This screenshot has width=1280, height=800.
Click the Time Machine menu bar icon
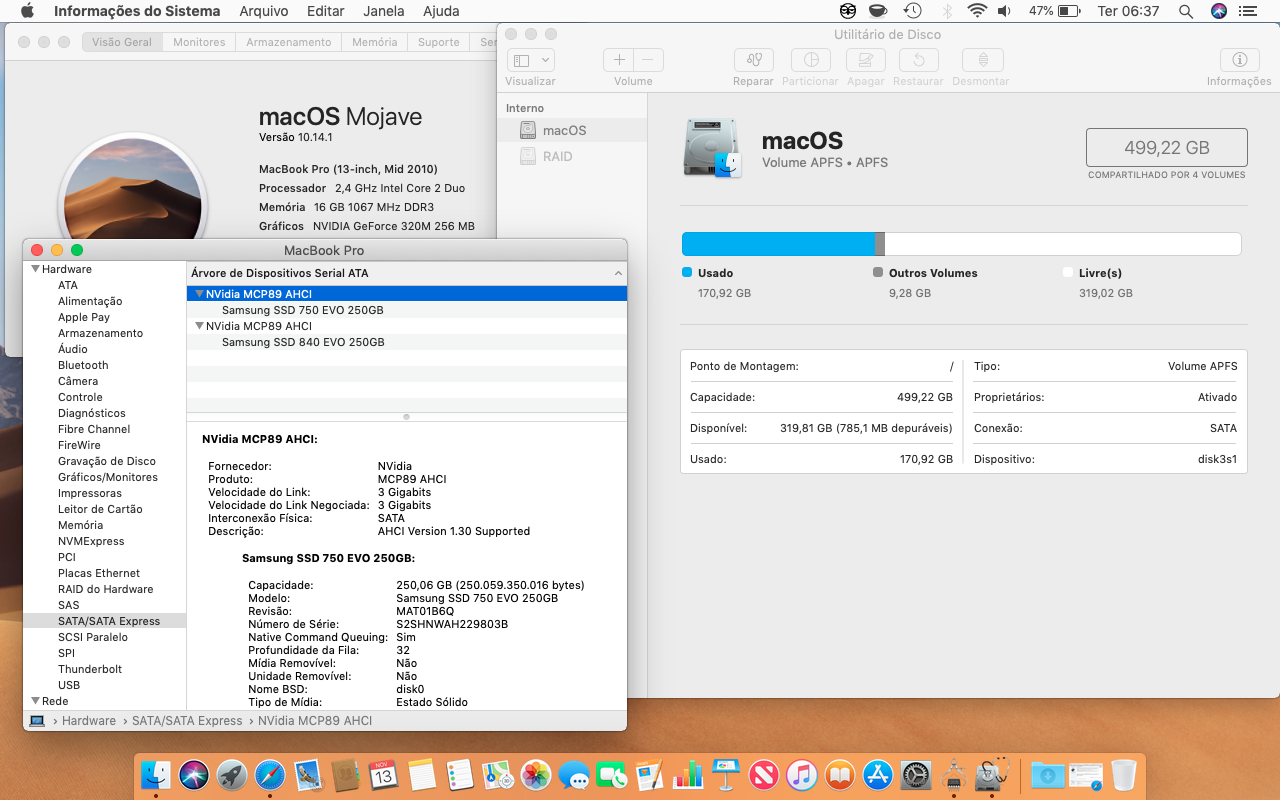pyautogui.click(x=912, y=11)
